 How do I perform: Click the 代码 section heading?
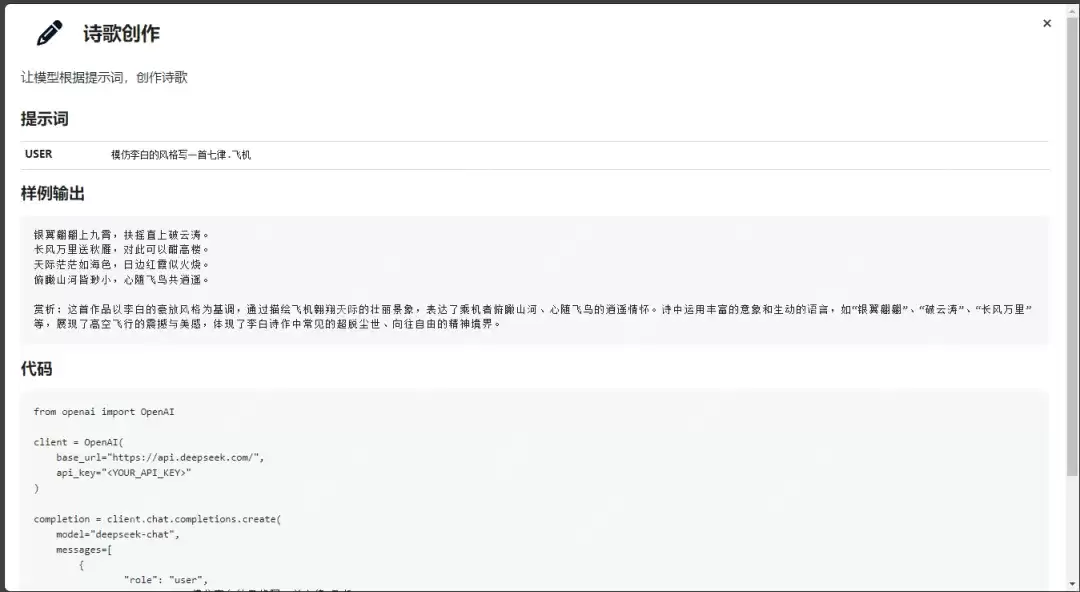point(35,368)
